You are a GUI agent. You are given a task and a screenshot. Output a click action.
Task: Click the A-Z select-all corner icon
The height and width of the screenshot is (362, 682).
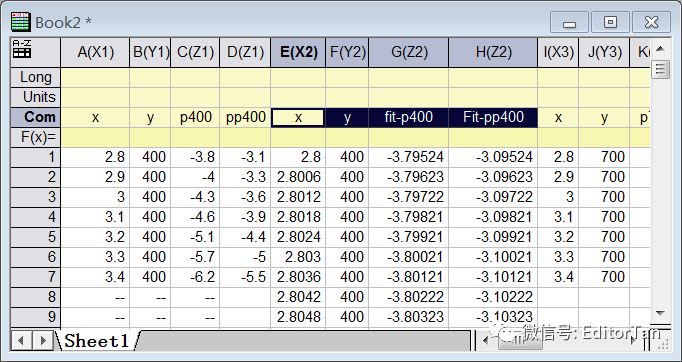coord(22,49)
